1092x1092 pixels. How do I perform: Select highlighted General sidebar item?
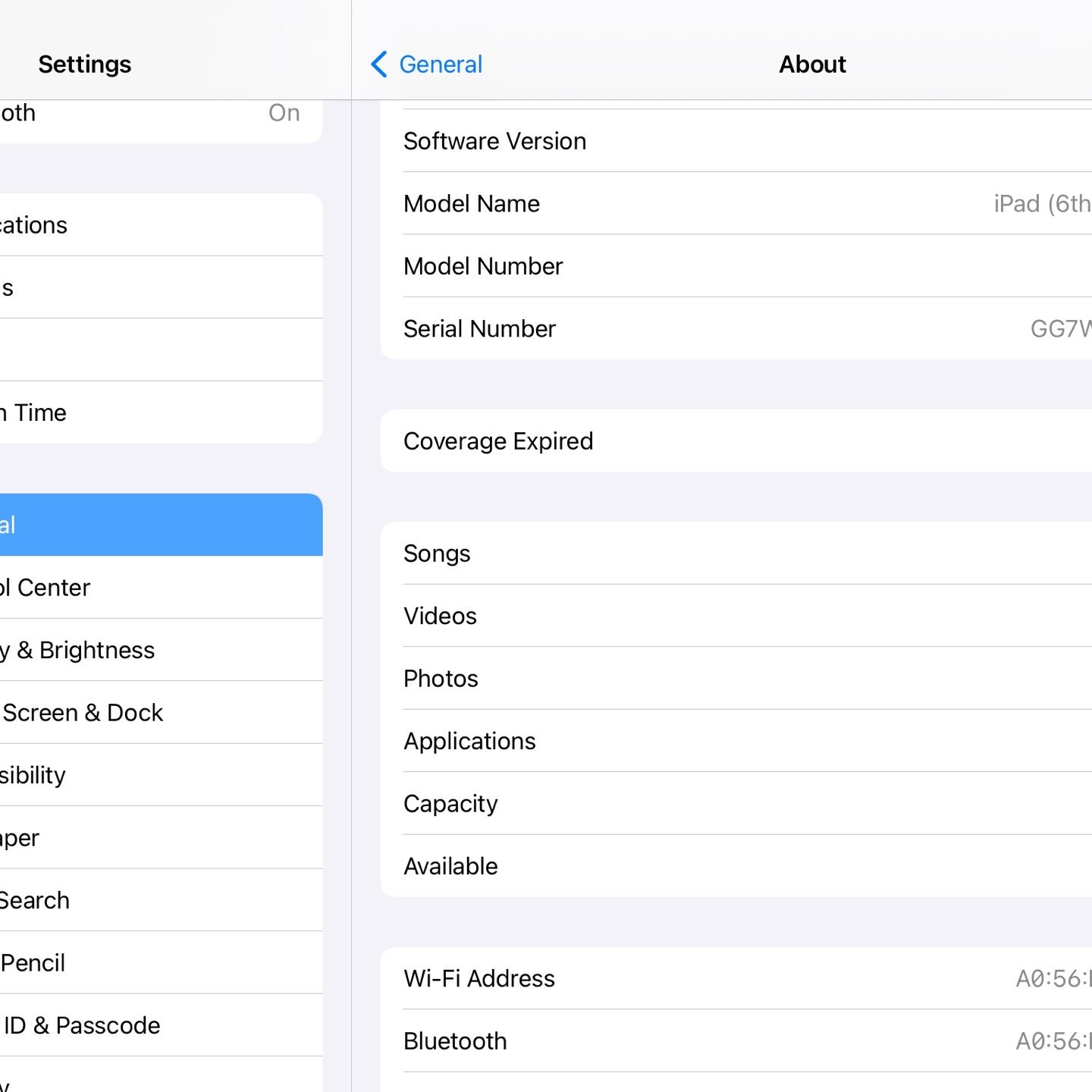coord(161,525)
